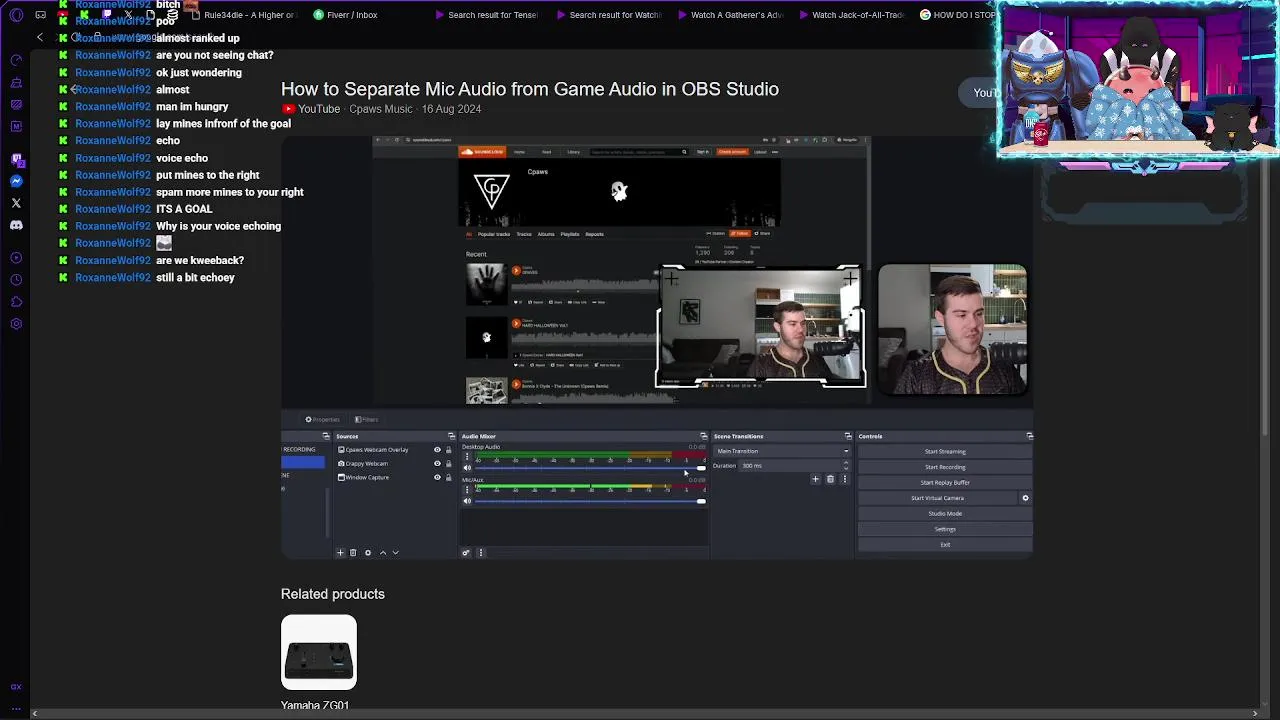The height and width of the screenshot is (720, 1280).
Task: Open the X sidebar panel
Action: click(x=16, y=203)
